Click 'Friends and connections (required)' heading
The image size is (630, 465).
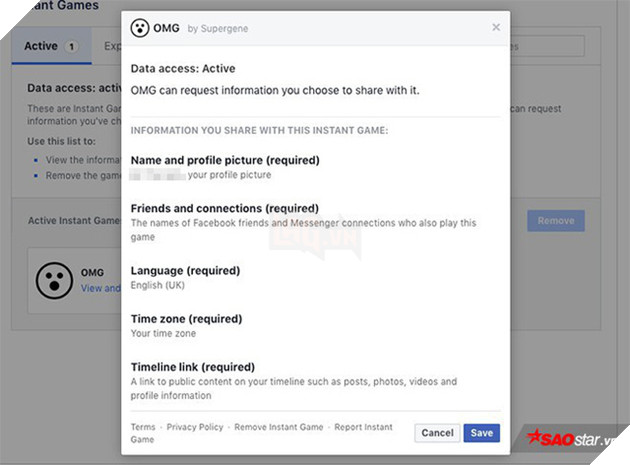225,208
